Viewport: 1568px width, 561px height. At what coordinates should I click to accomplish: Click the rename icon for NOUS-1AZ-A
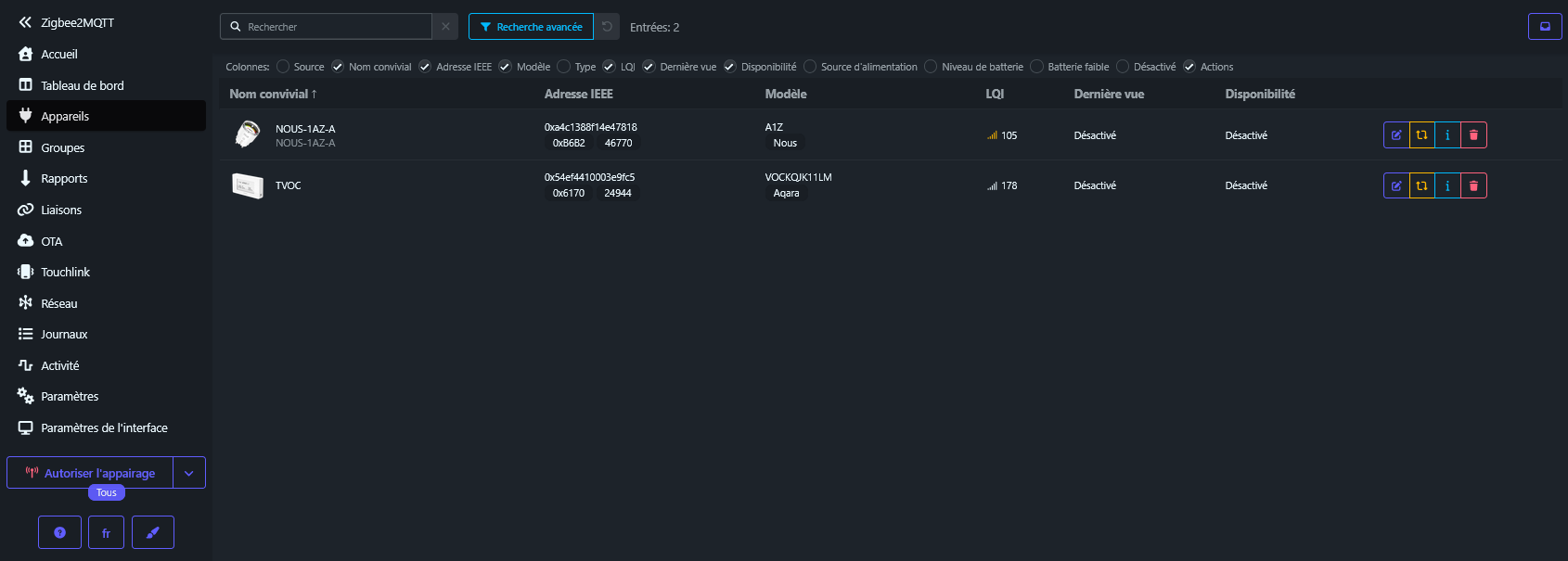coord(1395,135)
